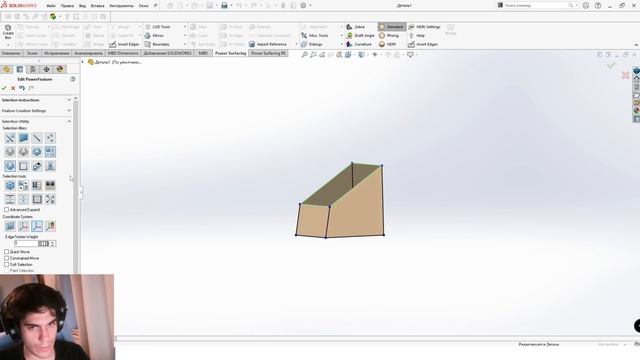Switch to the DisplayManager color ball tab icon
This screenshot has height=360, width=640.
tap(60, 69)
